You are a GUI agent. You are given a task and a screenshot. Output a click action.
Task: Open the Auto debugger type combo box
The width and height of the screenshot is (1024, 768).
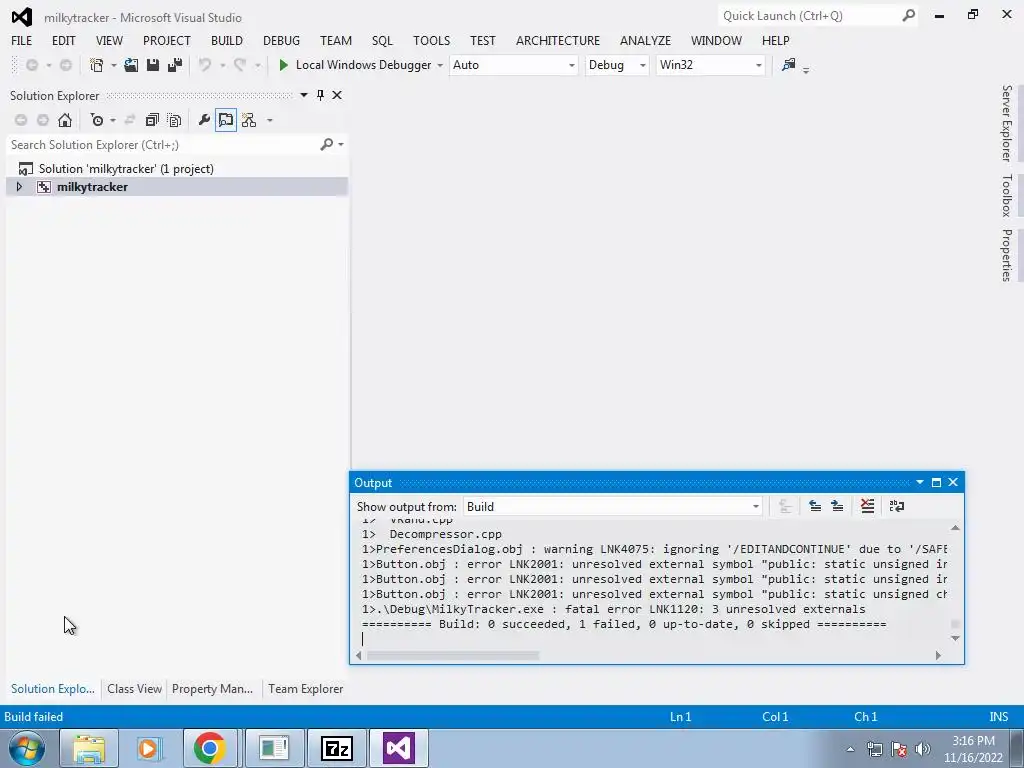click(x=514, y=65)
